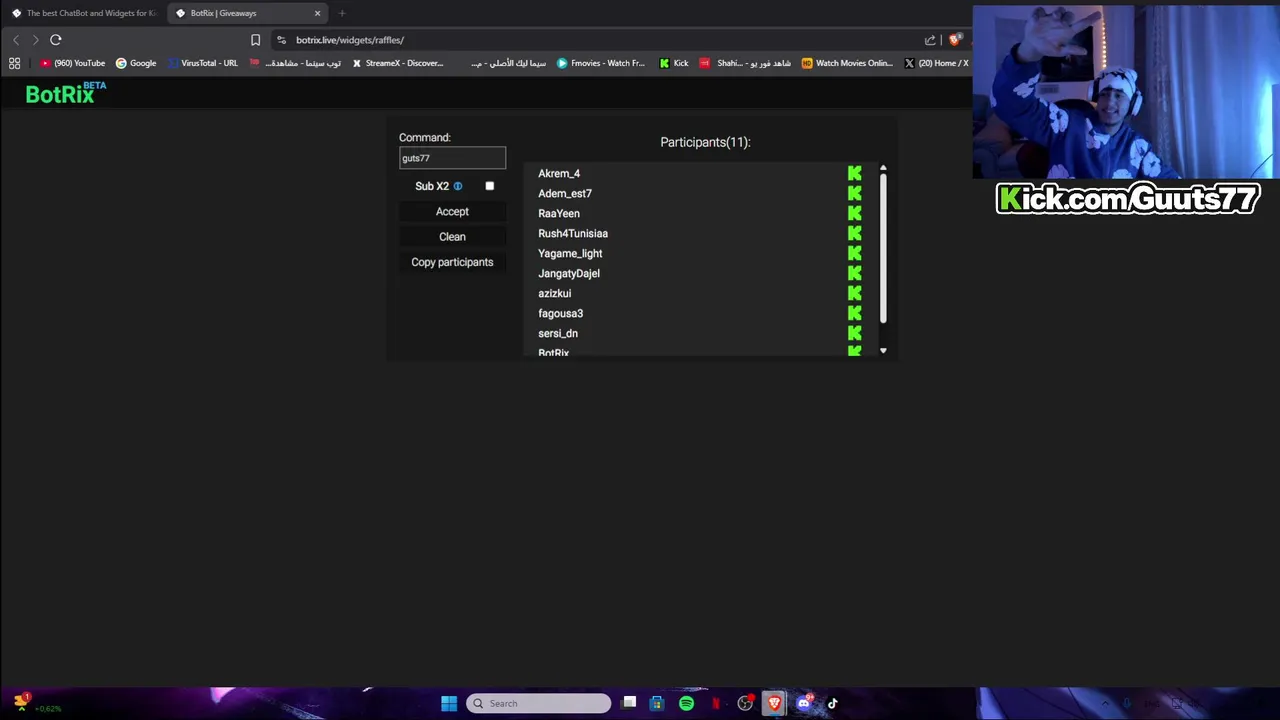Click the Kick icon next to Rush4Tunisiaa
The image size is (1280, 720).
(855, 233)
